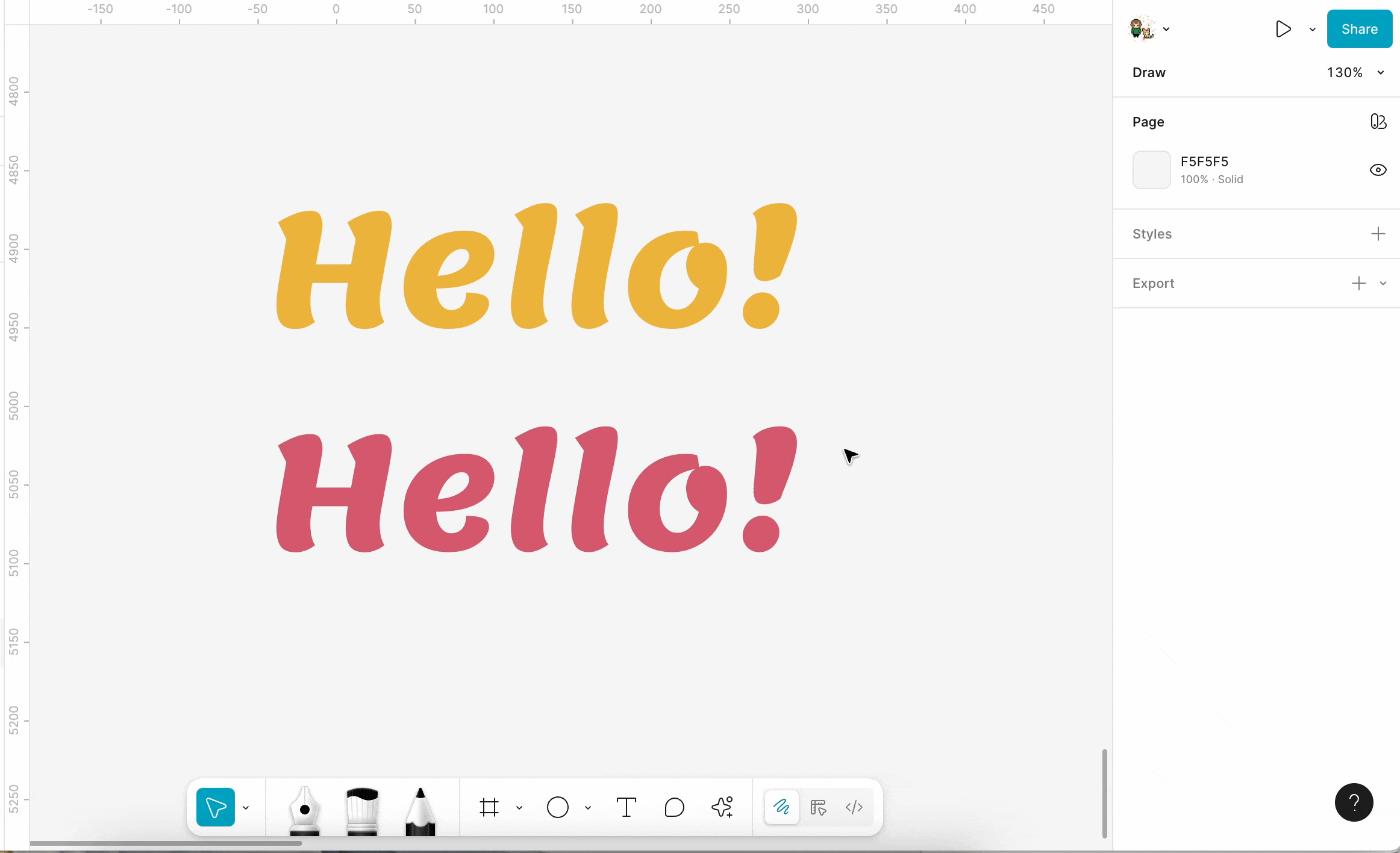
Task: Click the page color swatch
Action: point(1152,170)
